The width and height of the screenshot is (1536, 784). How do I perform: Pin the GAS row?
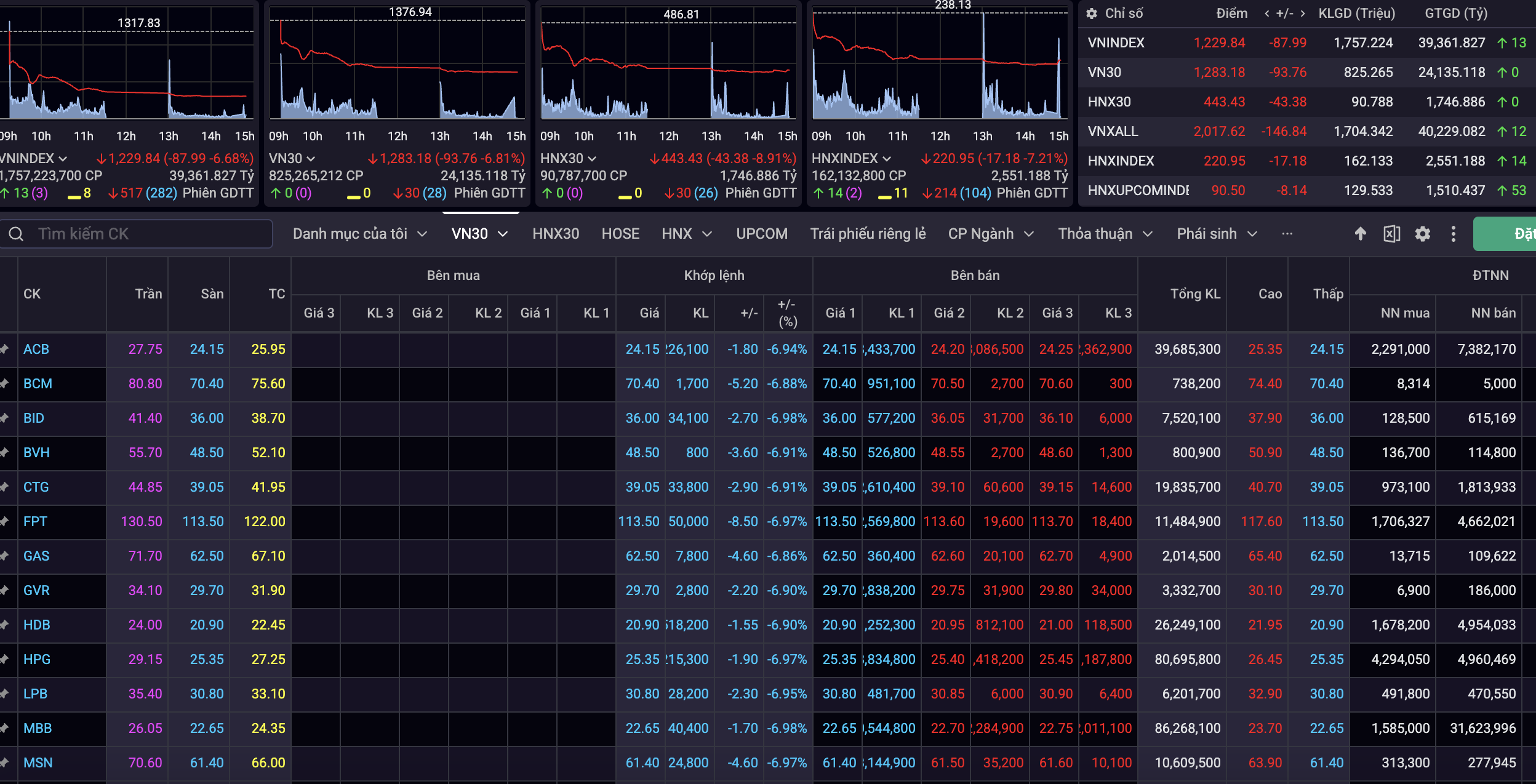[x=4, y=556]
